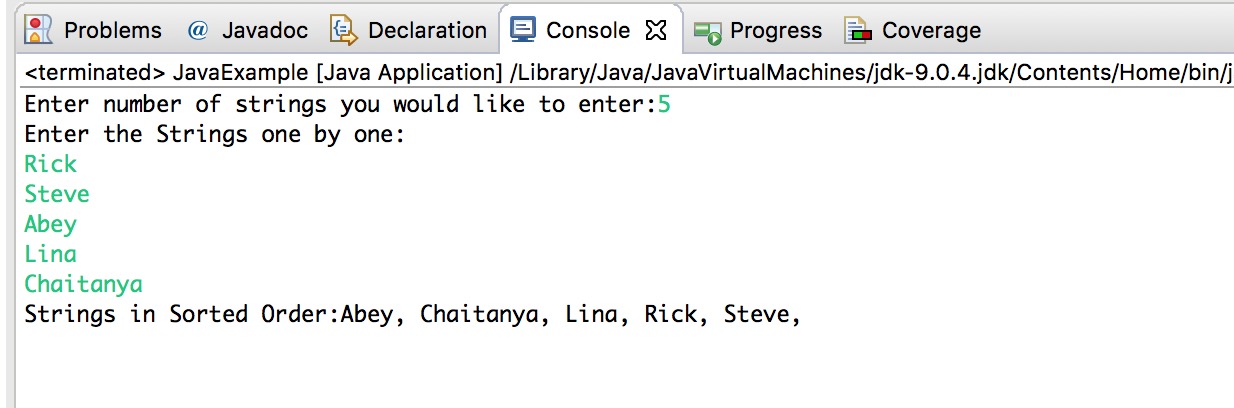This screenshot has height=408, width=1234.
Task: Click the Problems view icon
Action: coord(40,30)
